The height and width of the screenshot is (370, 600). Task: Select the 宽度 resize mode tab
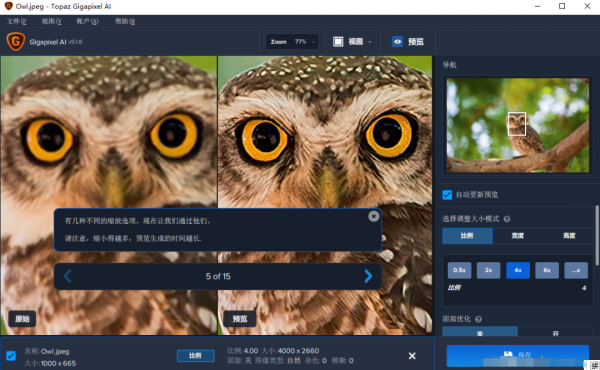tap(518, 236)
